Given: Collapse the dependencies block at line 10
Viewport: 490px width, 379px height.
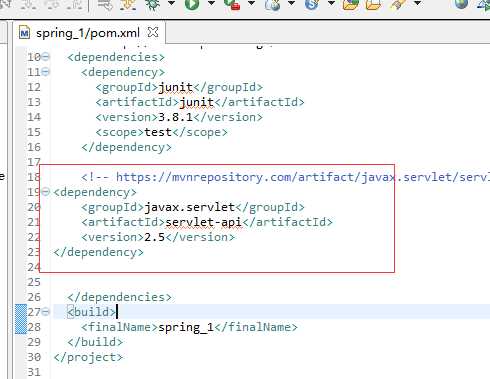Looking at the screenshot, I should point(45,57).
